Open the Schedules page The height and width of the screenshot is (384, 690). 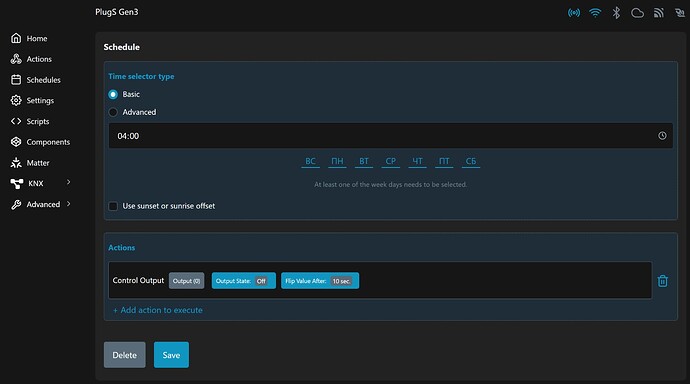point(43,80)
